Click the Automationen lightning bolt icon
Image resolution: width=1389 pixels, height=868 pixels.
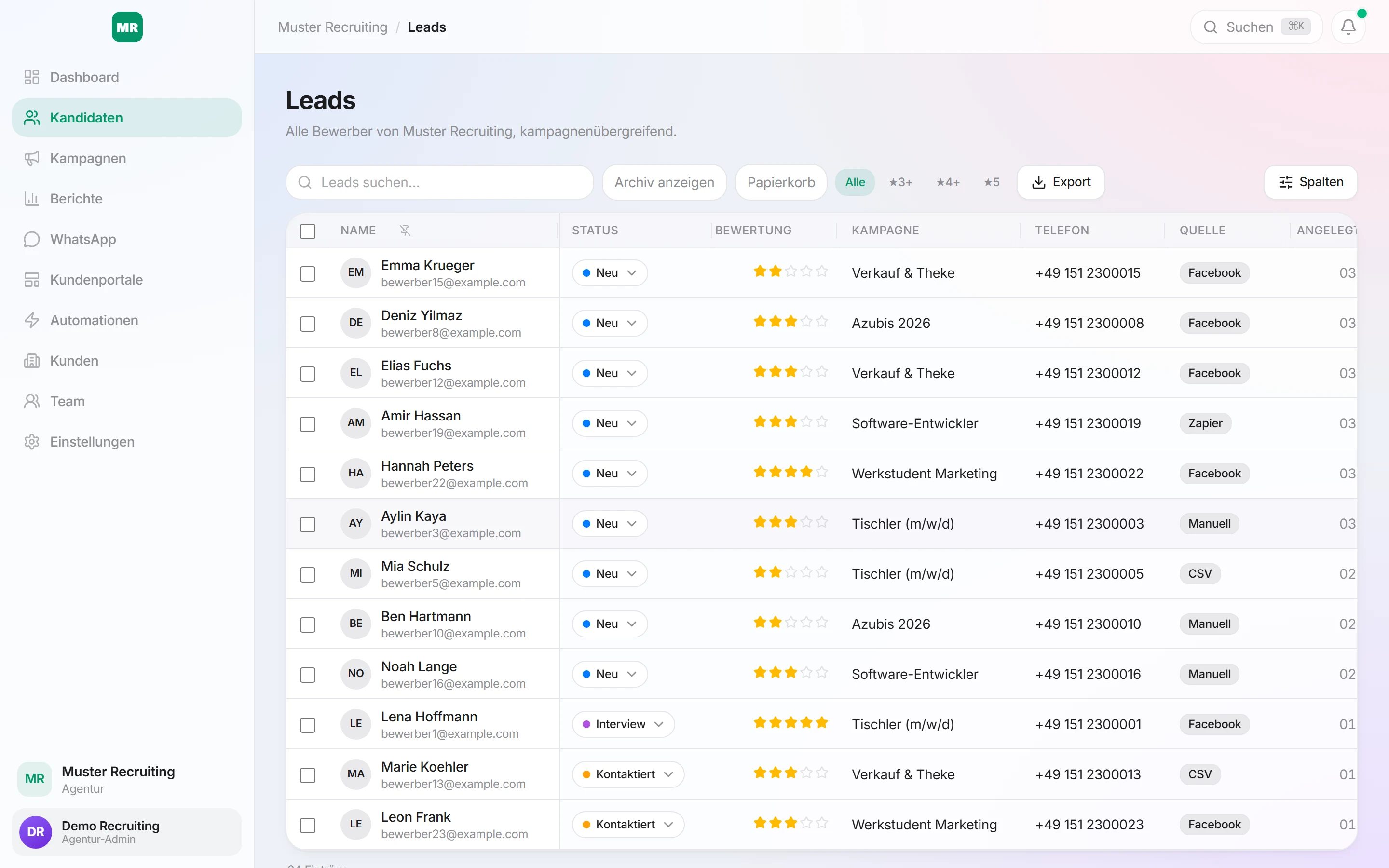click(x=31, y=320)
